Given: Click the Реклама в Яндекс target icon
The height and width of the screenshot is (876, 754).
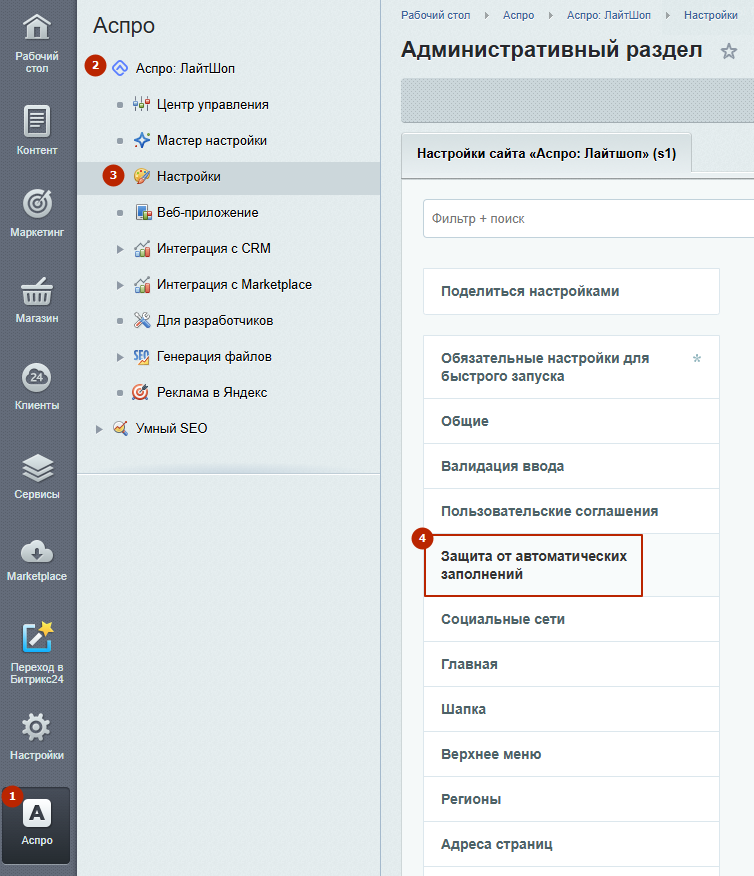Looking at the screenshot, I should (x=140, y=392).
